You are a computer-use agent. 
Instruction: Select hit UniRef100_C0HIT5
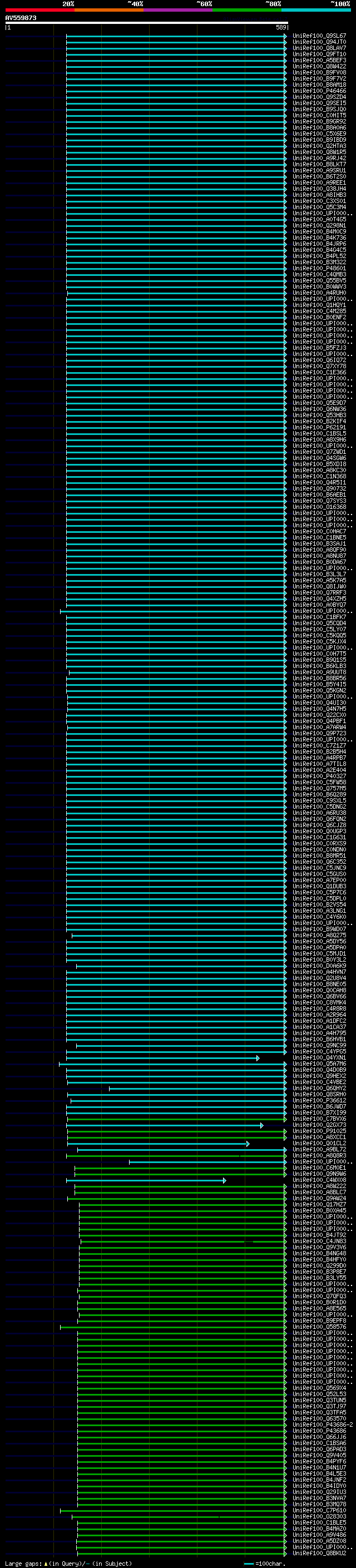coord(319,116)
